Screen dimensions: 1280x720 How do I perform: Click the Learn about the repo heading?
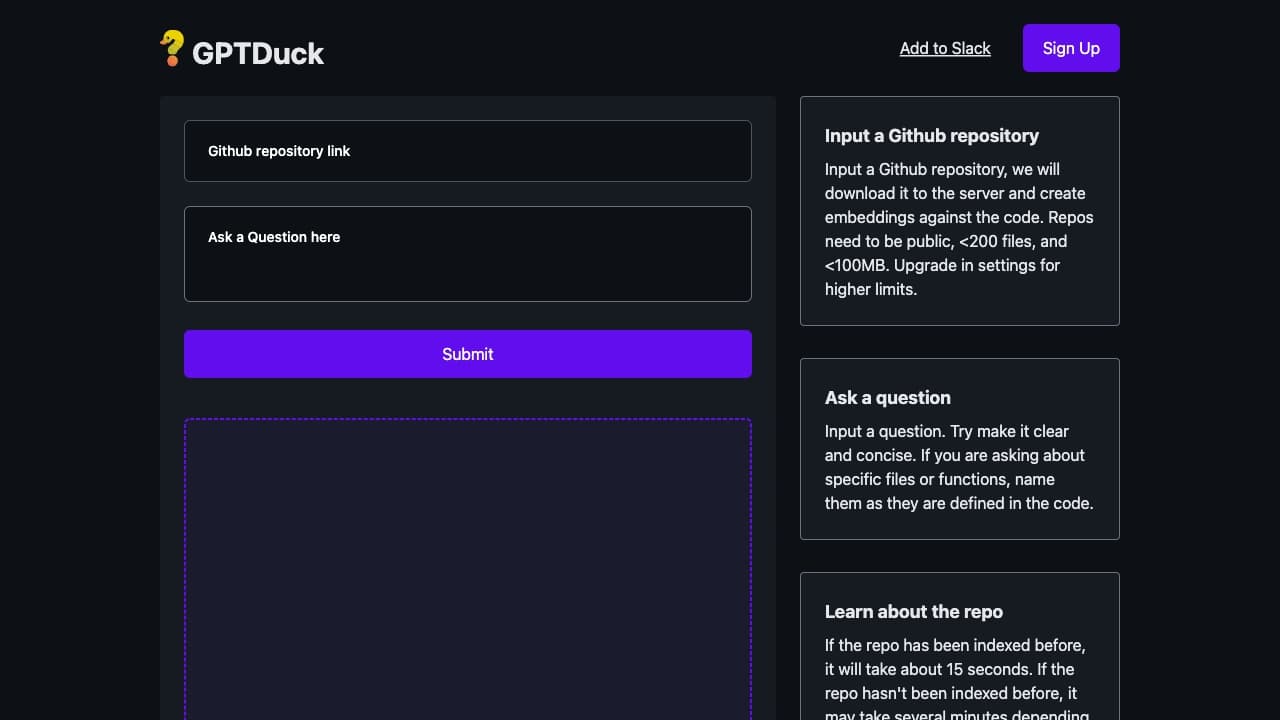point(913,611)
